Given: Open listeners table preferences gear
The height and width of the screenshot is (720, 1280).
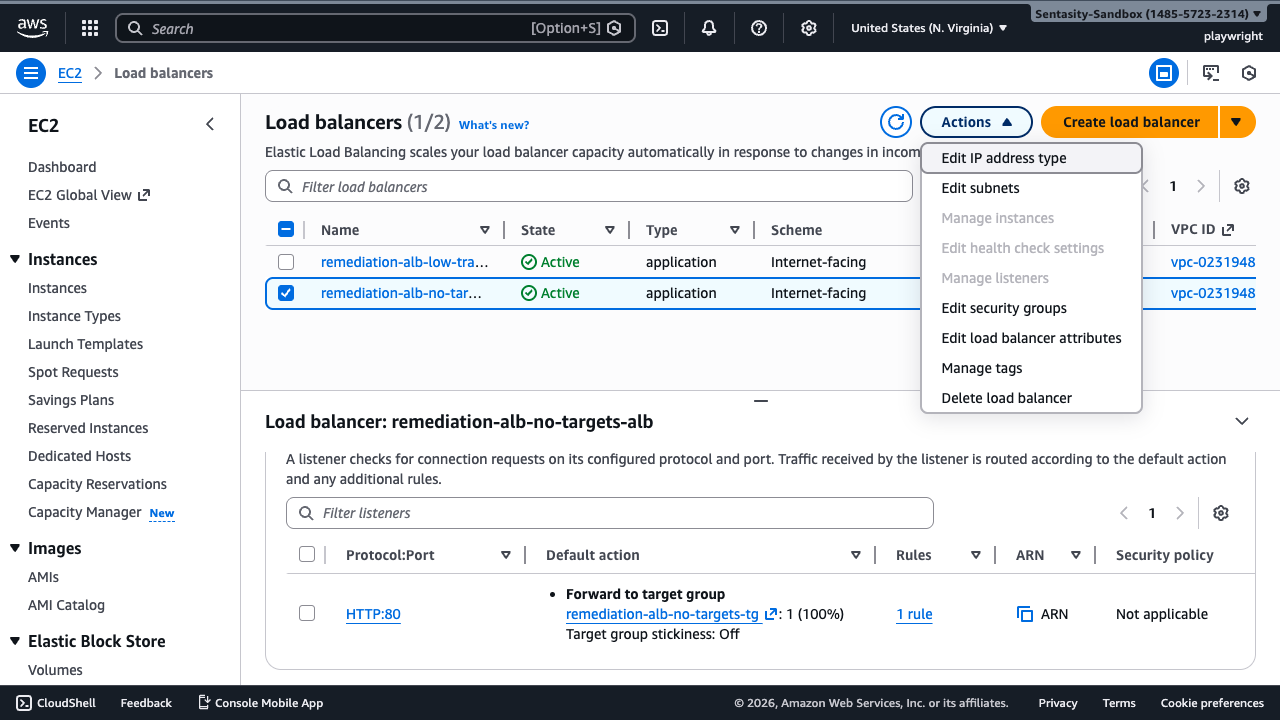Looking at the screenshot, I should click(1220, 513).
